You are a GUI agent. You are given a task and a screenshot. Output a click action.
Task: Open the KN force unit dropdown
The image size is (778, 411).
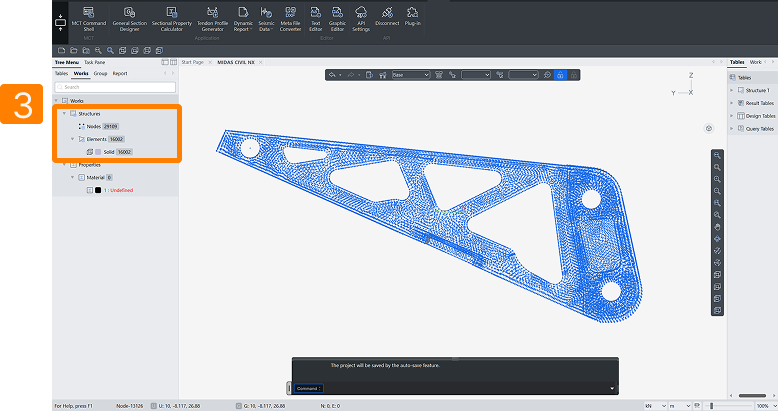click(x=655, y=406)
